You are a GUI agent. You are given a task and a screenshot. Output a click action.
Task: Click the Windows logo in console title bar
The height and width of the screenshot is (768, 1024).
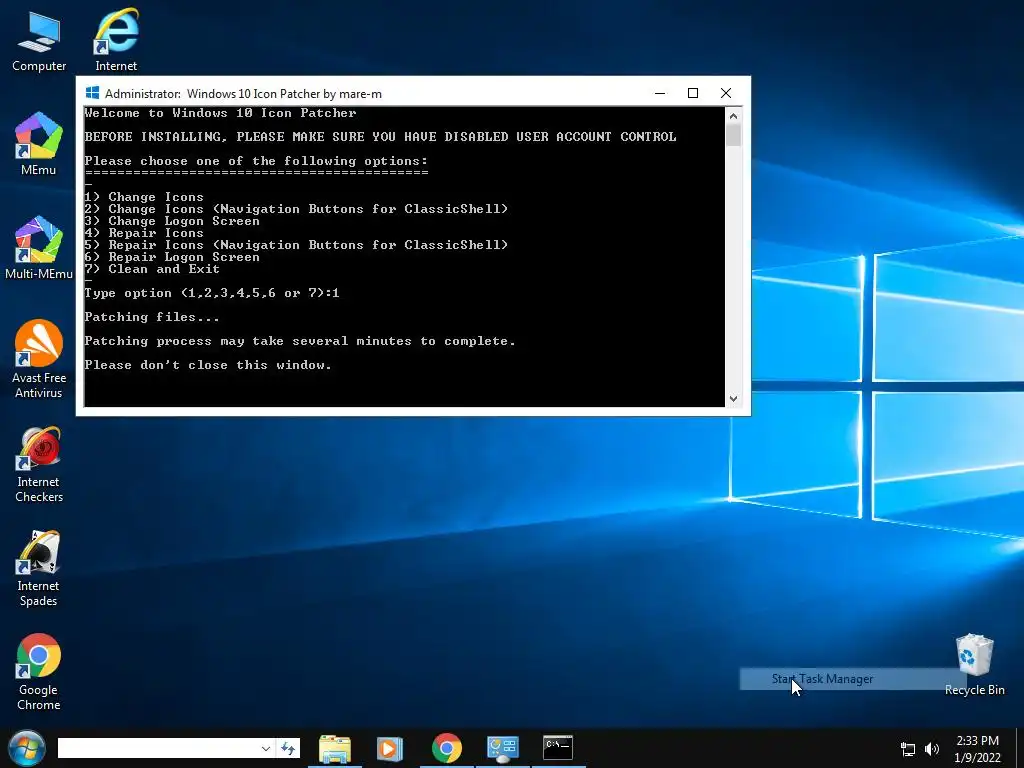[93, 93]
